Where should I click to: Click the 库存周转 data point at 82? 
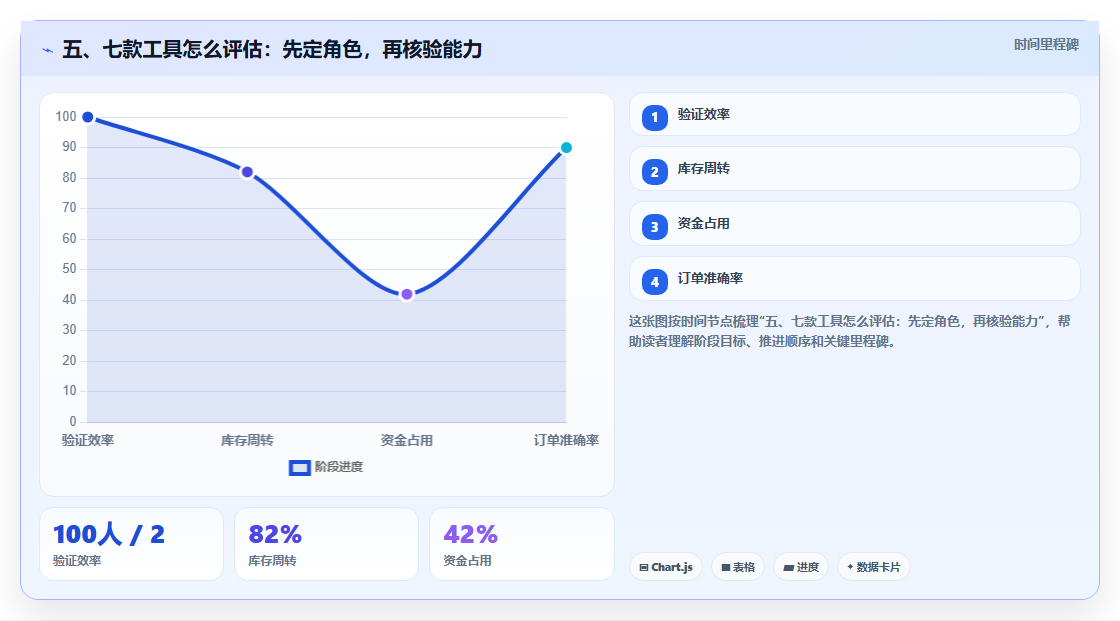pyautogui.click(x=247, y=172)
